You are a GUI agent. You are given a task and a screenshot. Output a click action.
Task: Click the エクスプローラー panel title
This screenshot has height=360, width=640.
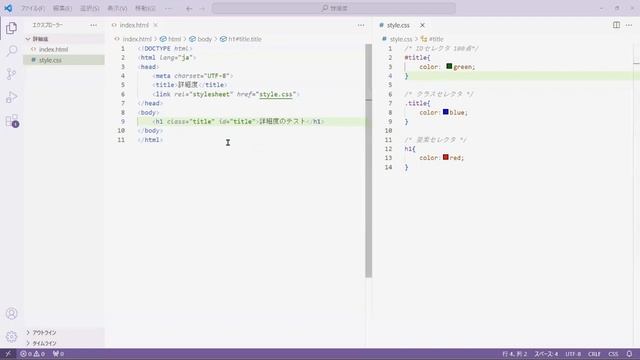click(x=48, y=25)
